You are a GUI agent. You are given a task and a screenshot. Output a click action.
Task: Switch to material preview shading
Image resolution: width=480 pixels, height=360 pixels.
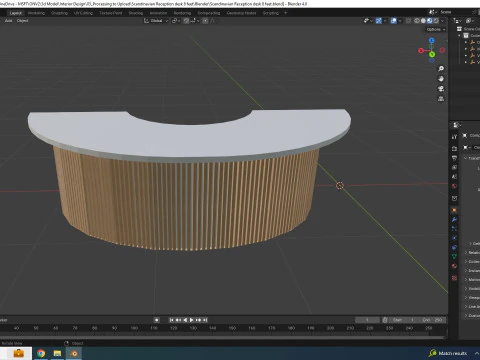tap(430, 21)
